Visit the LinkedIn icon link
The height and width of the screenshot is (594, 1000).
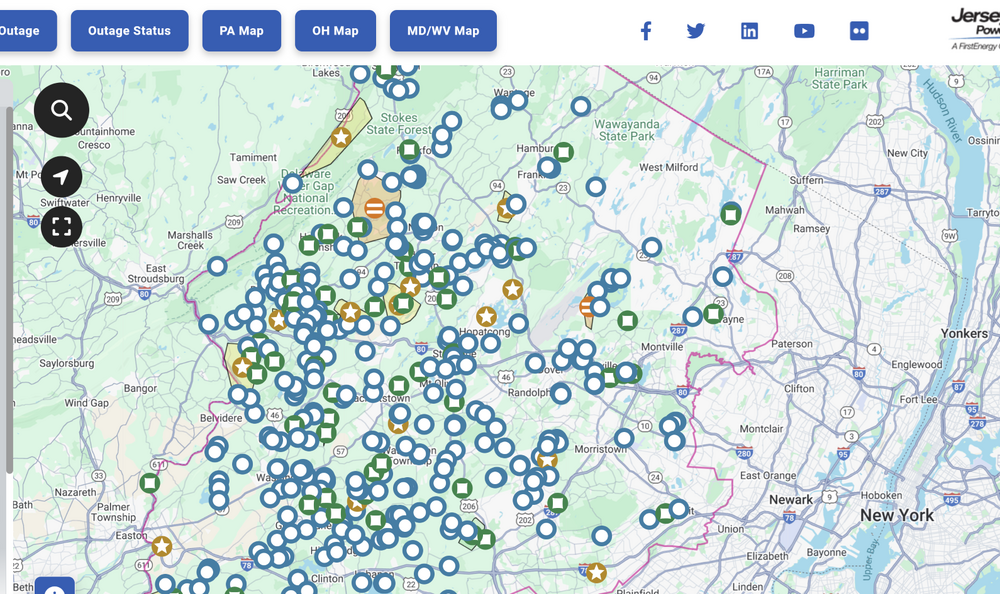click(749, 31)
